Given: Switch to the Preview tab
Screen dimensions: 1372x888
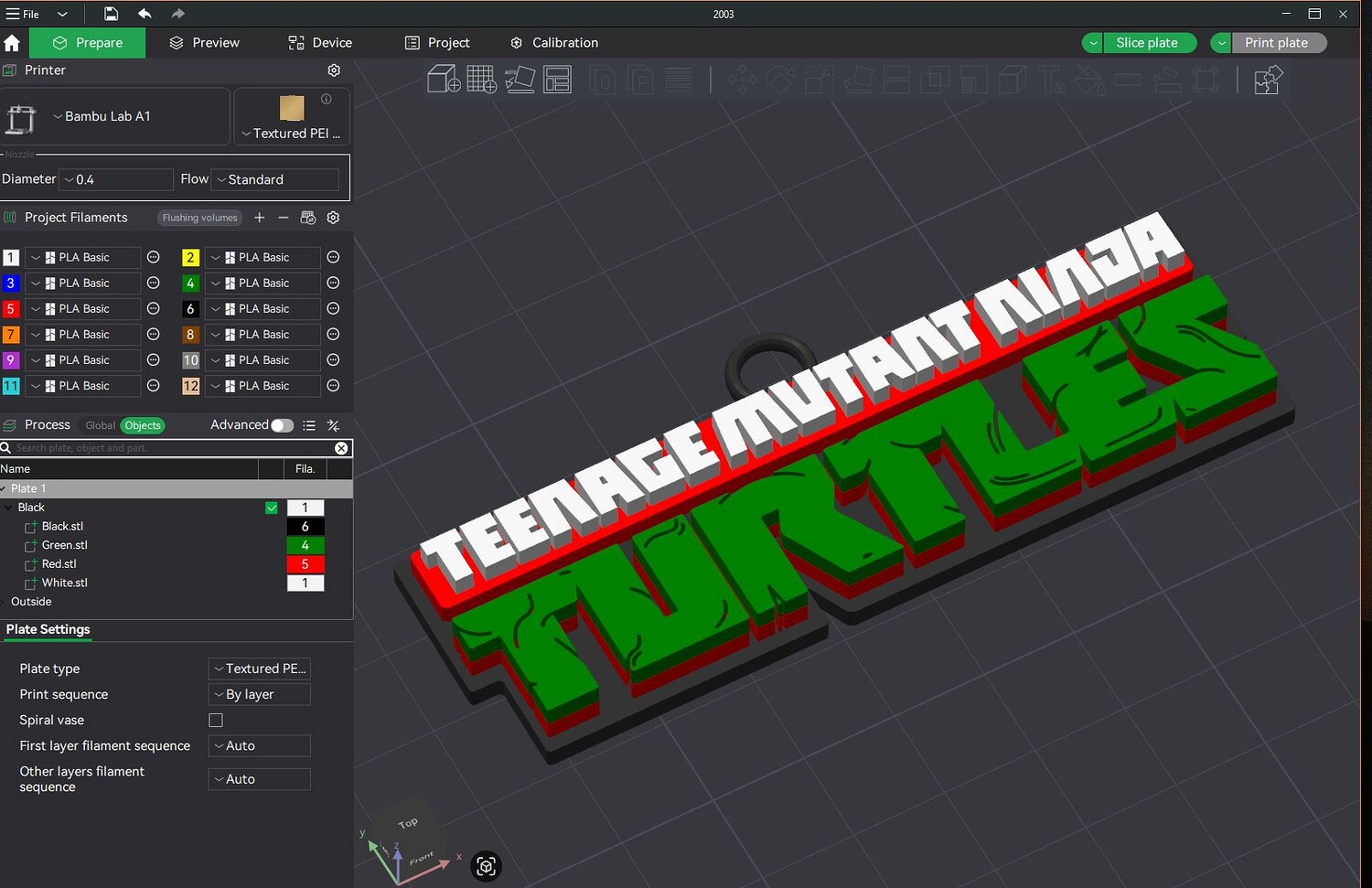Looking at the screenshot, I should 204,43.
